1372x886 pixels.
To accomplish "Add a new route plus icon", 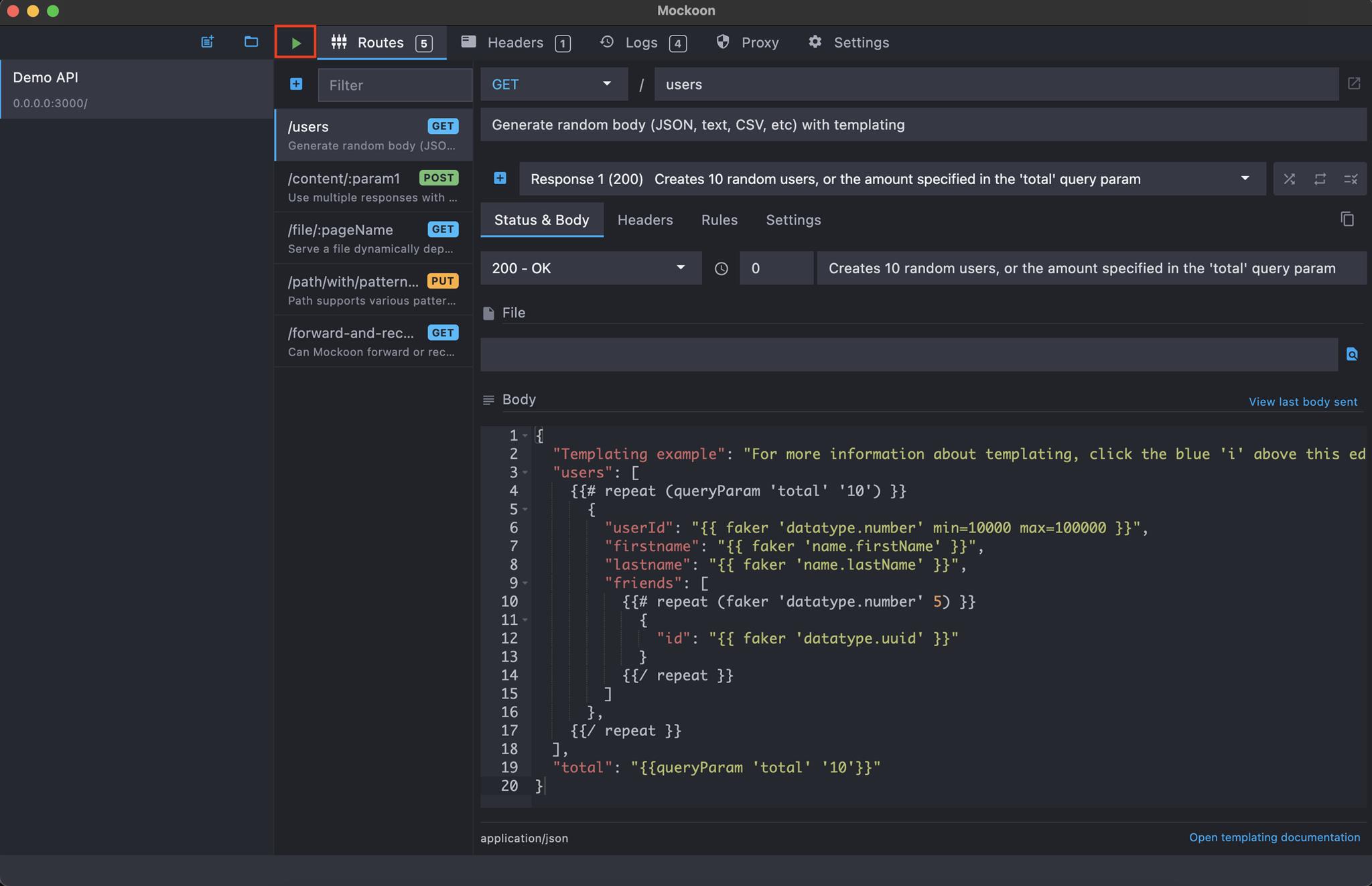I will click(x=296, y=84).
